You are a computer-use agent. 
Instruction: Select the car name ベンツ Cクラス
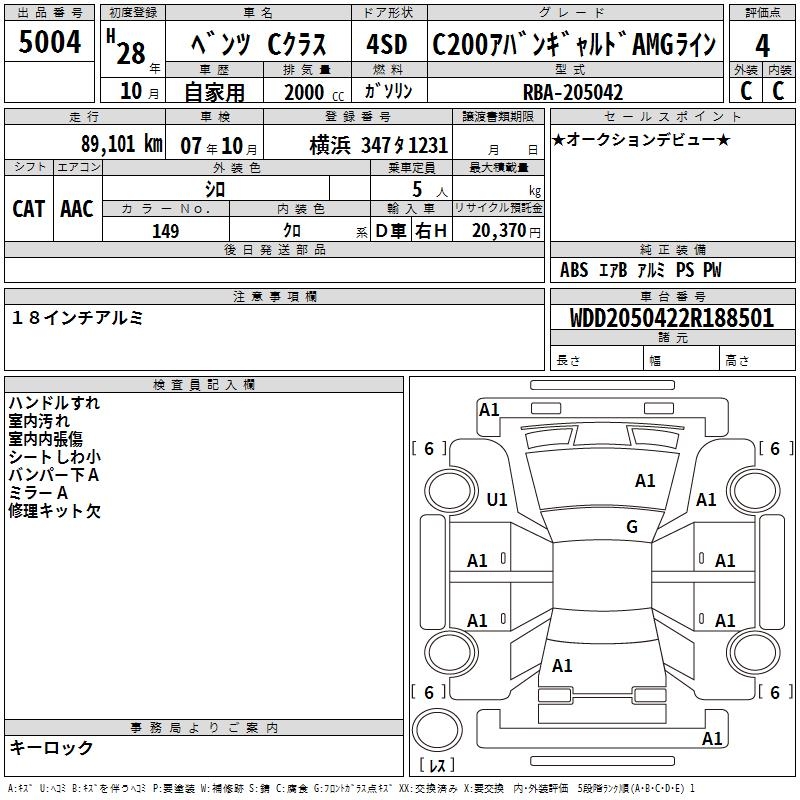[x=259, y=44]
